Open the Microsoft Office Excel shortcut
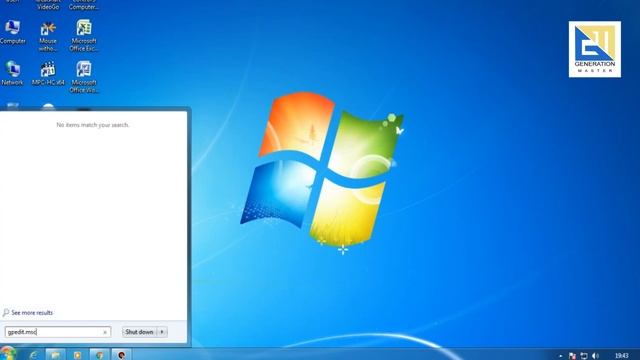 pos(84,36)
